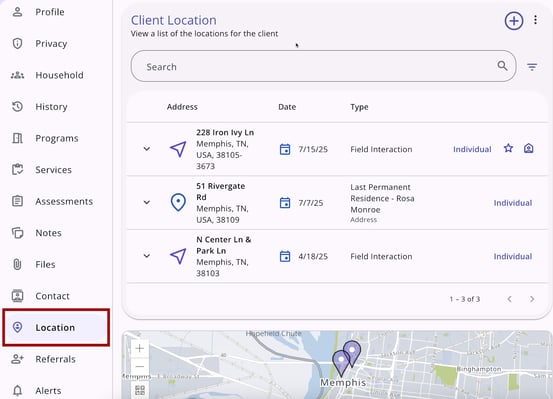The height and width of the screenshot is (399, 553).
Task: Expand the N Center Ln & Park Ln row
Action: [147, 256]
